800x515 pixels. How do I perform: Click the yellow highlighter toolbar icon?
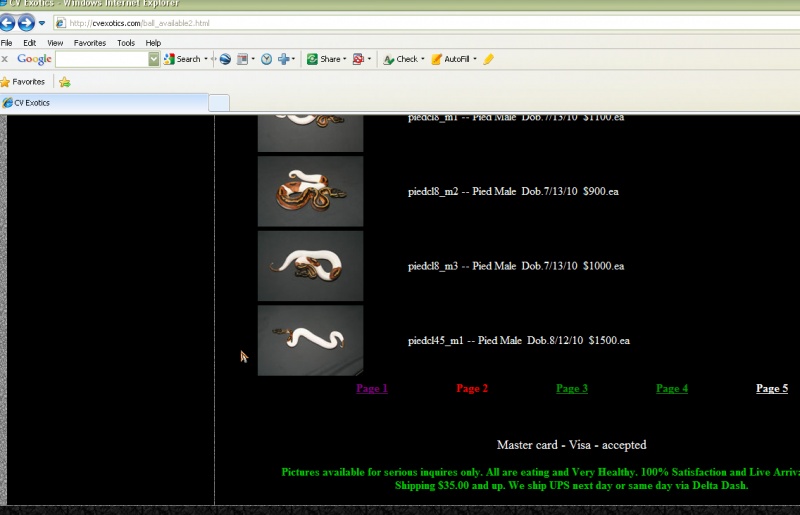pyautogui.click(x=488, y=59)
